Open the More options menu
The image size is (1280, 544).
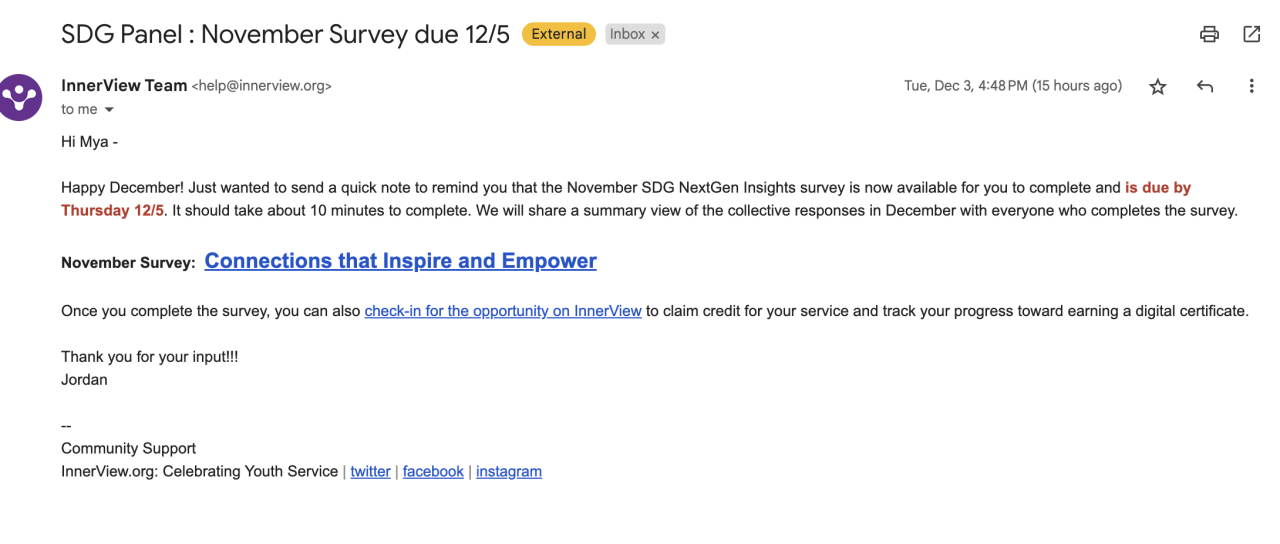tap(1251, 87)
